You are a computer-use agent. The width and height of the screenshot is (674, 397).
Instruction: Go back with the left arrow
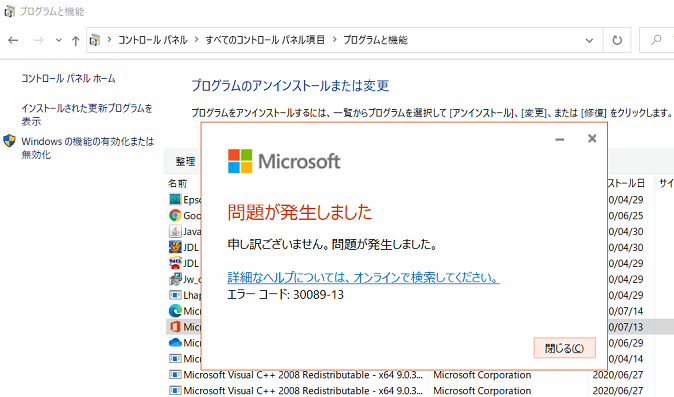click(13, 40)
